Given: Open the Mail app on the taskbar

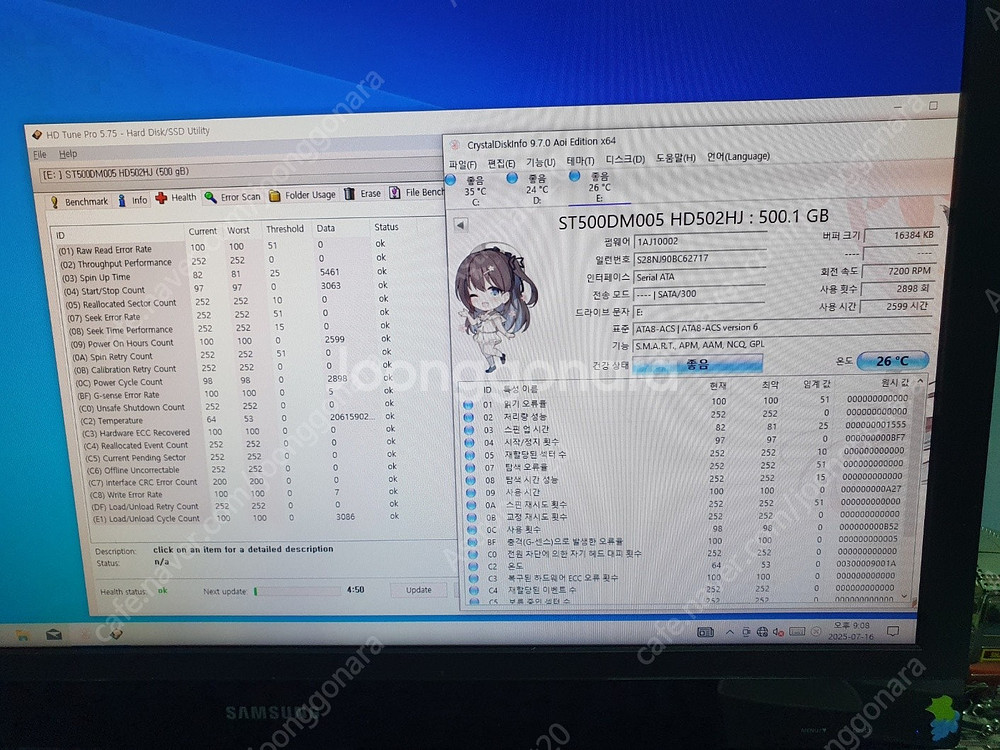Looking at the screenshot, I should pyautogui.click(x=54, y=635).
